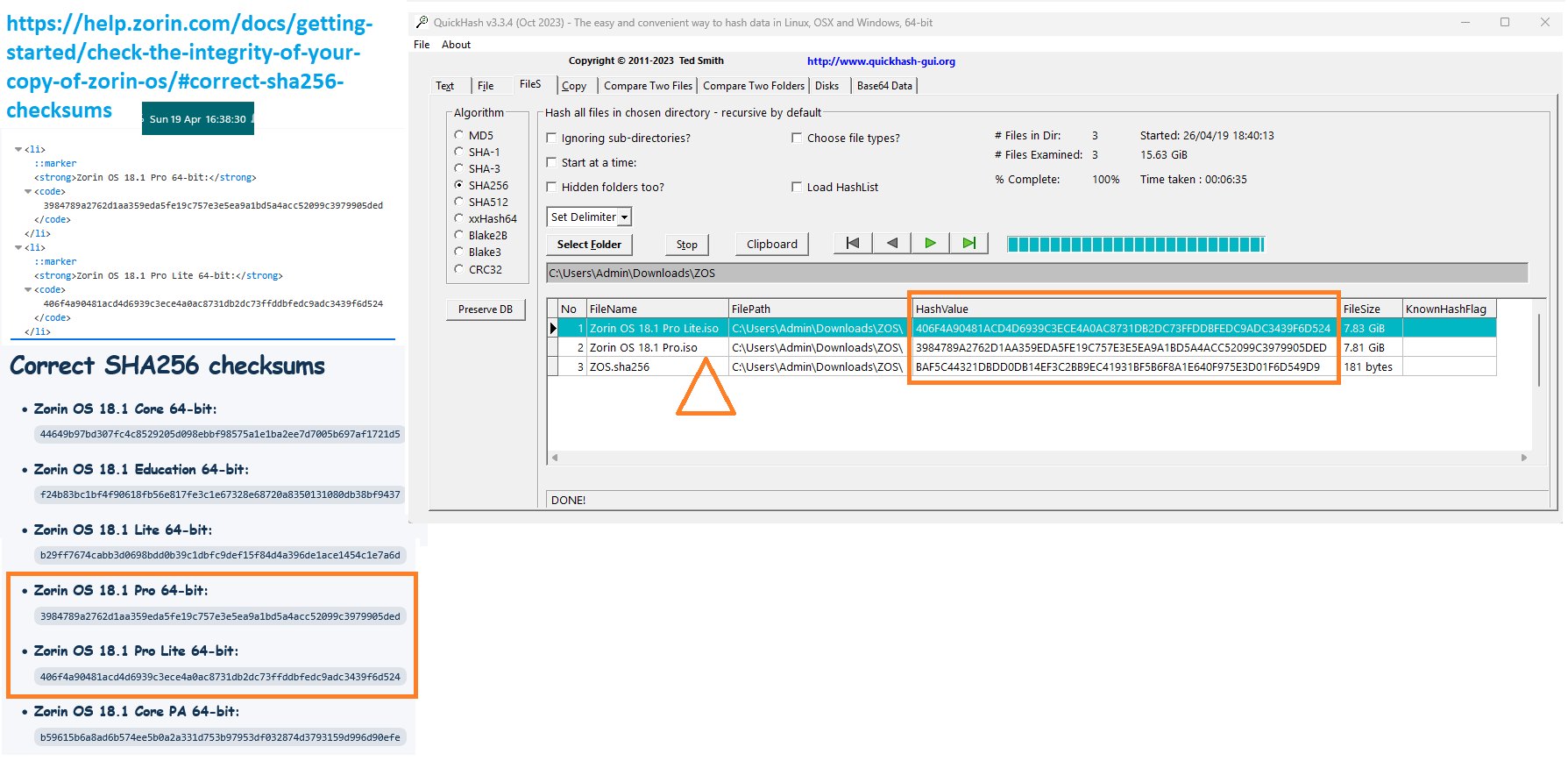Click the Select Folder button

(589, 245)
